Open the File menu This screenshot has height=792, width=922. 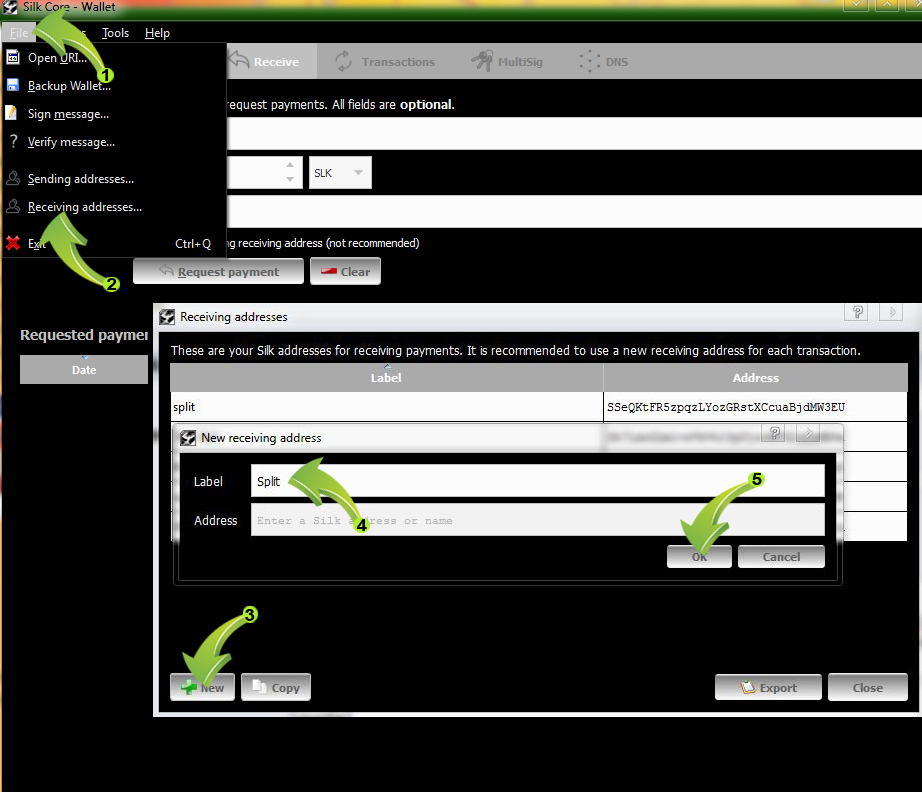click(x=19, y=33)
